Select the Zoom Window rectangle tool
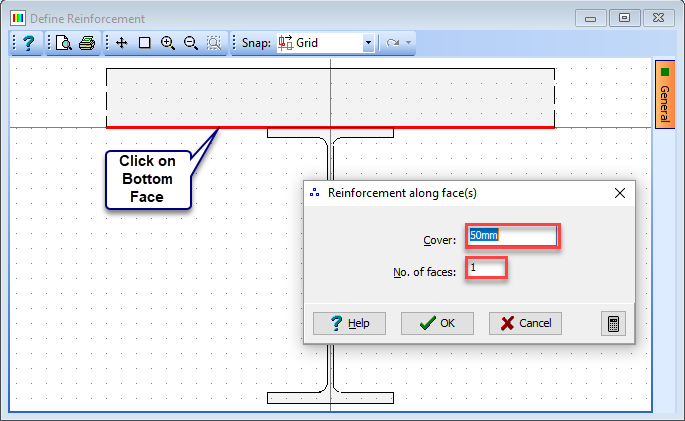This screenshot has height=421, width=685. click(145, 43)
